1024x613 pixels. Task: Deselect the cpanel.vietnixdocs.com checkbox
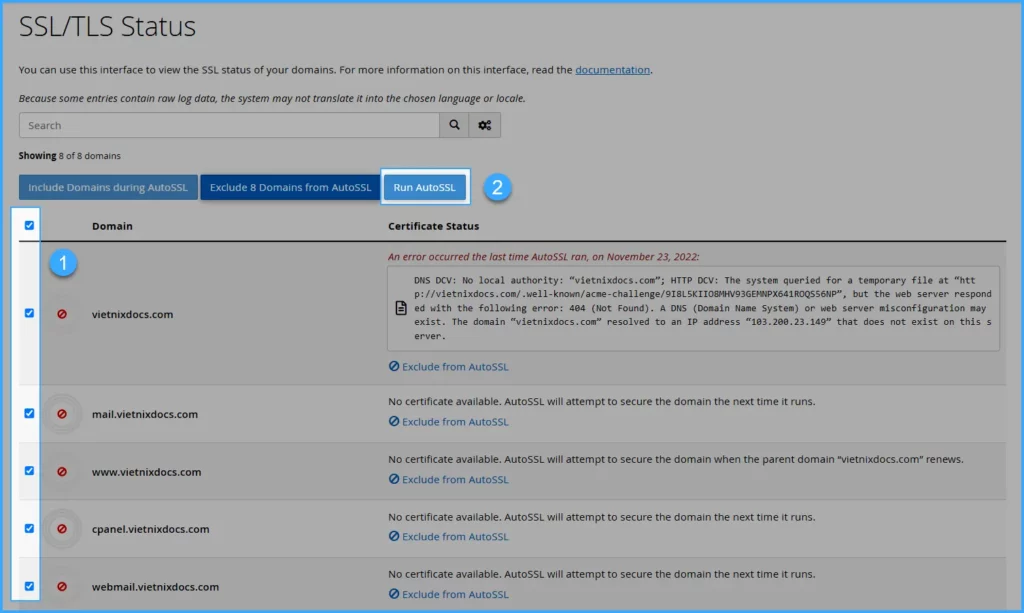click(29, 528)
